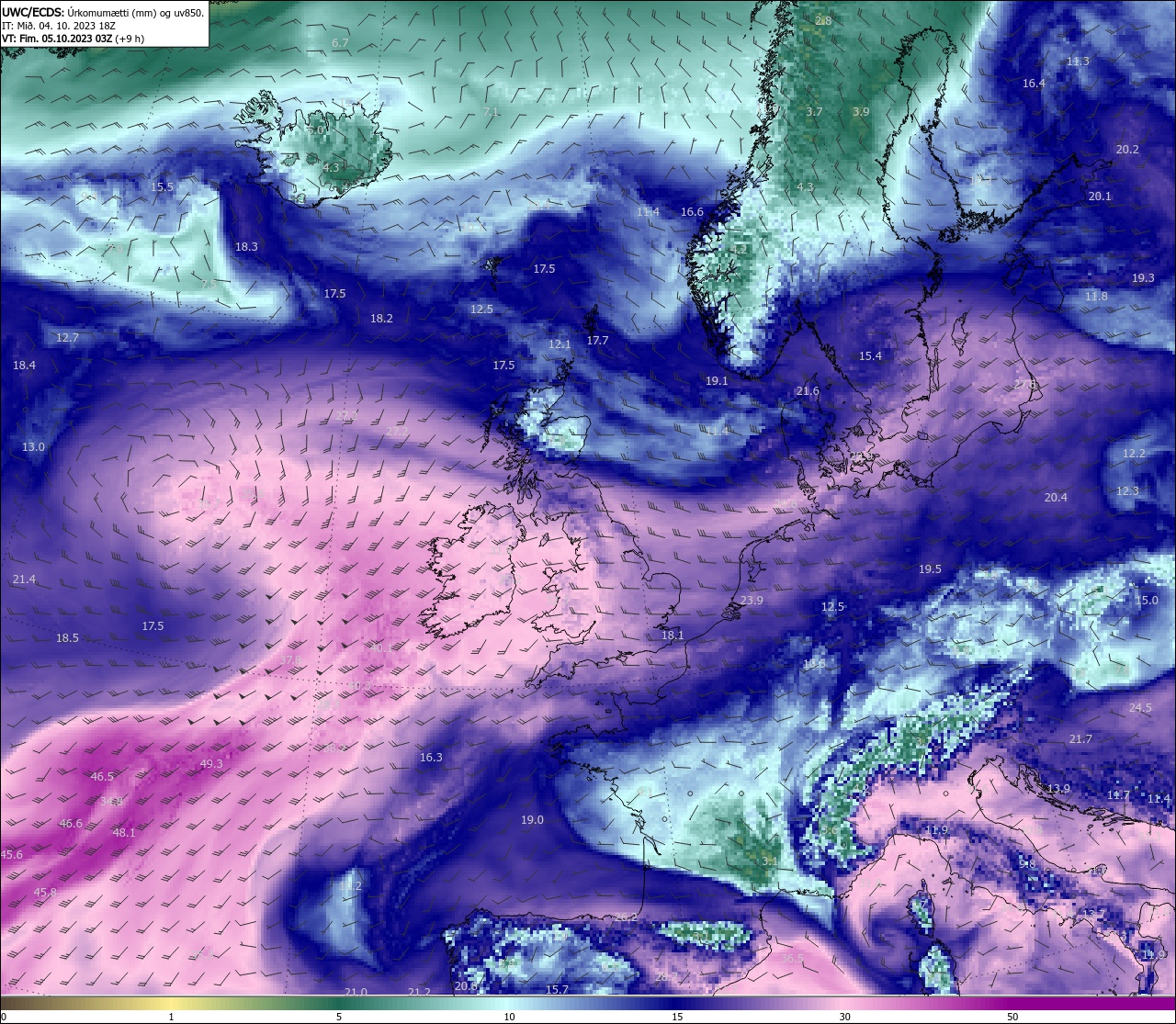The image size is (1176, 1024).
Task: Click the map value 16.3
Action: click(x=431, y=758)
